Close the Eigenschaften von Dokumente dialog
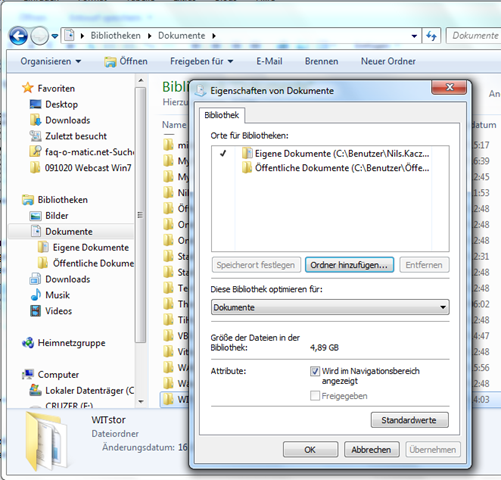Viewport: 501px width, 480px height. coord(449,87)
